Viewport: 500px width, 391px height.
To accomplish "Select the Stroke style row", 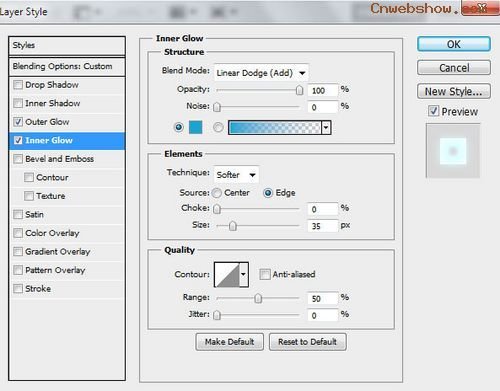I will 67,288.
